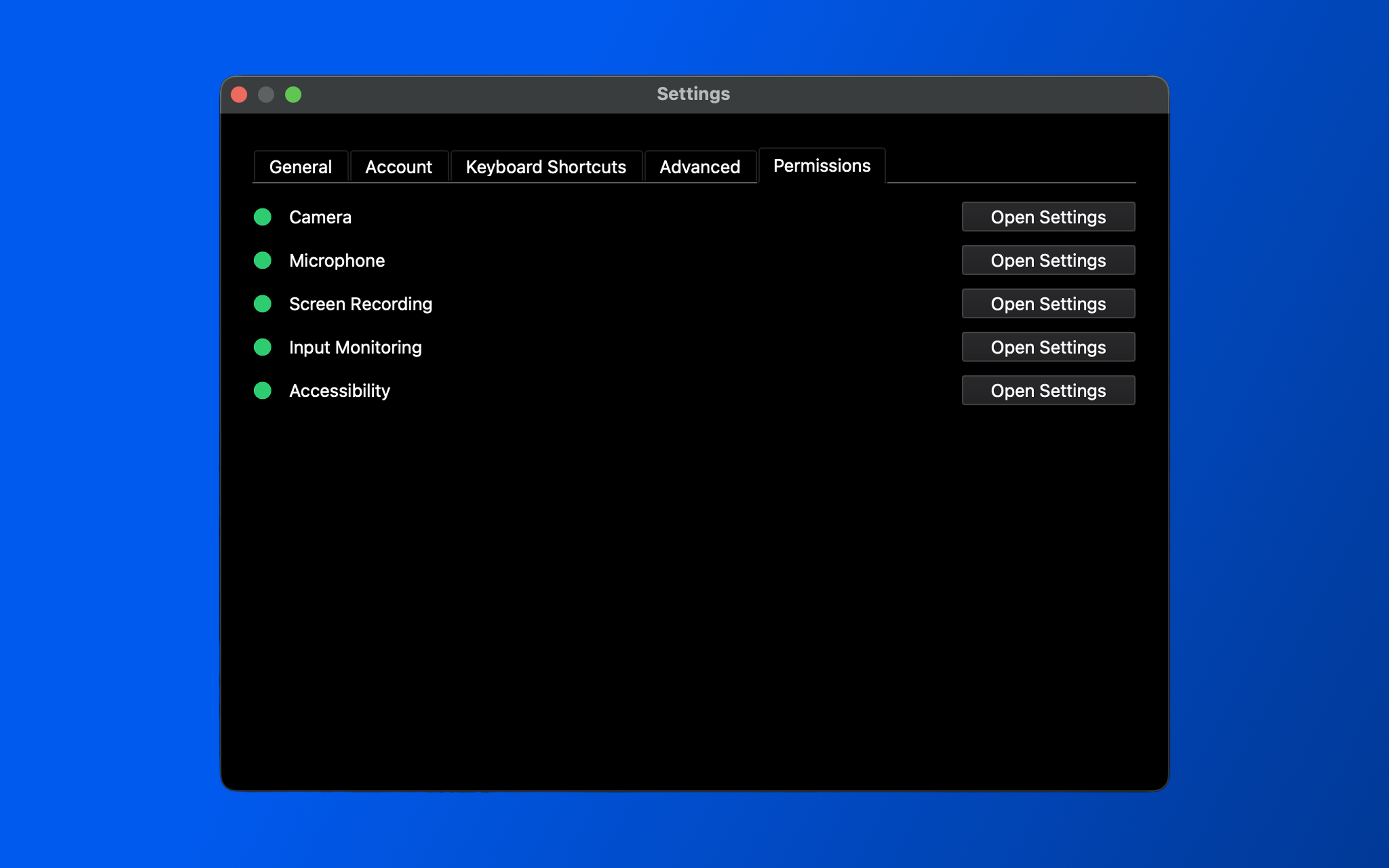Zoom the Settings window with green button
This screenshot has height=868, width=1389.
[293, 94]
